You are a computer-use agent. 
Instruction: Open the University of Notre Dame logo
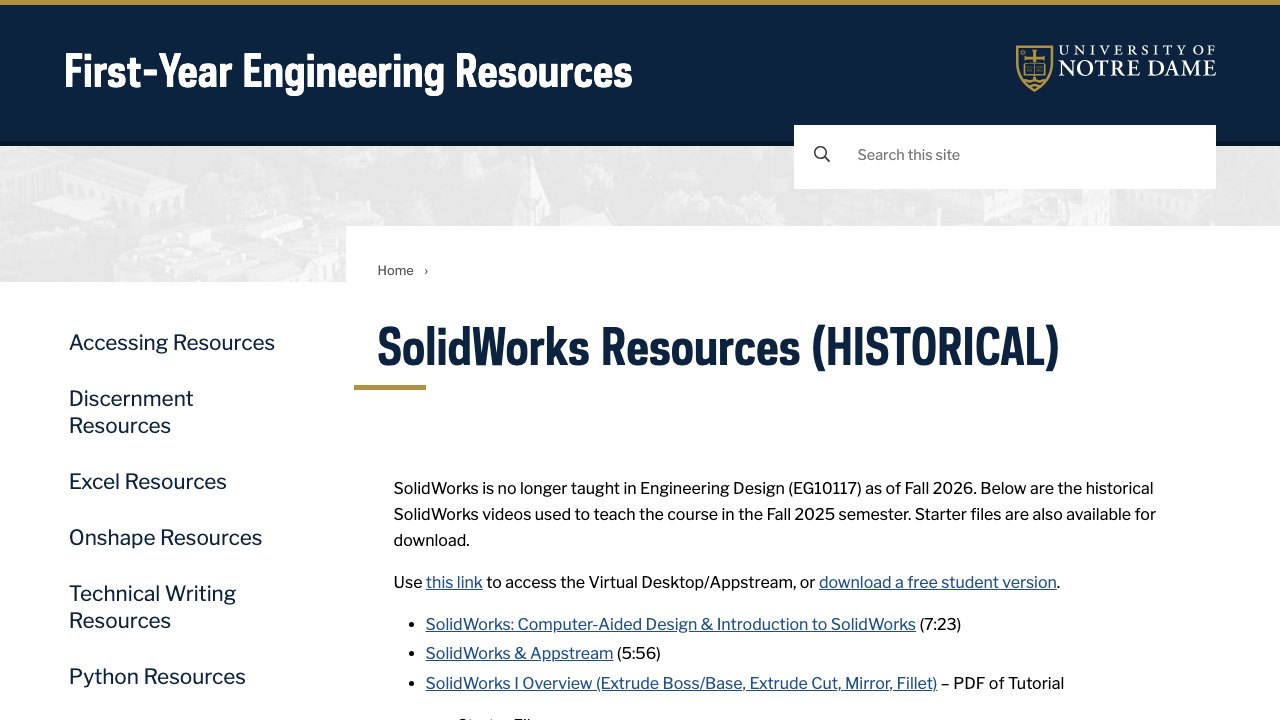pos(1115,67)
